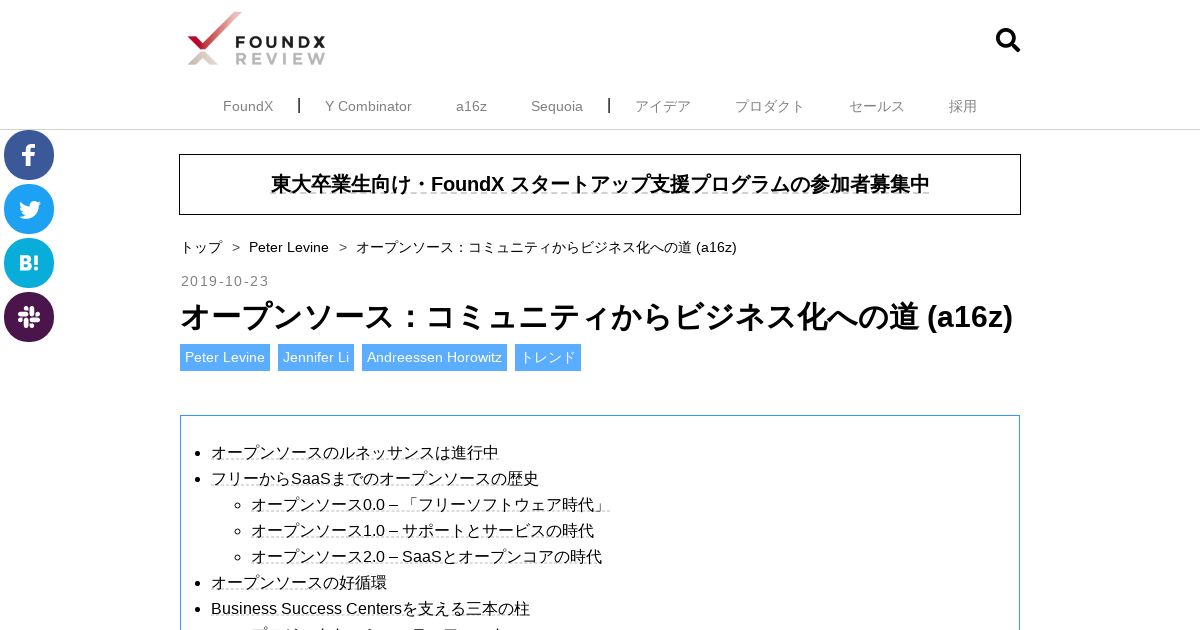Select the Andreessen Horowitz tag
This screenshot has width=1200, height=630.
point(434,357)
